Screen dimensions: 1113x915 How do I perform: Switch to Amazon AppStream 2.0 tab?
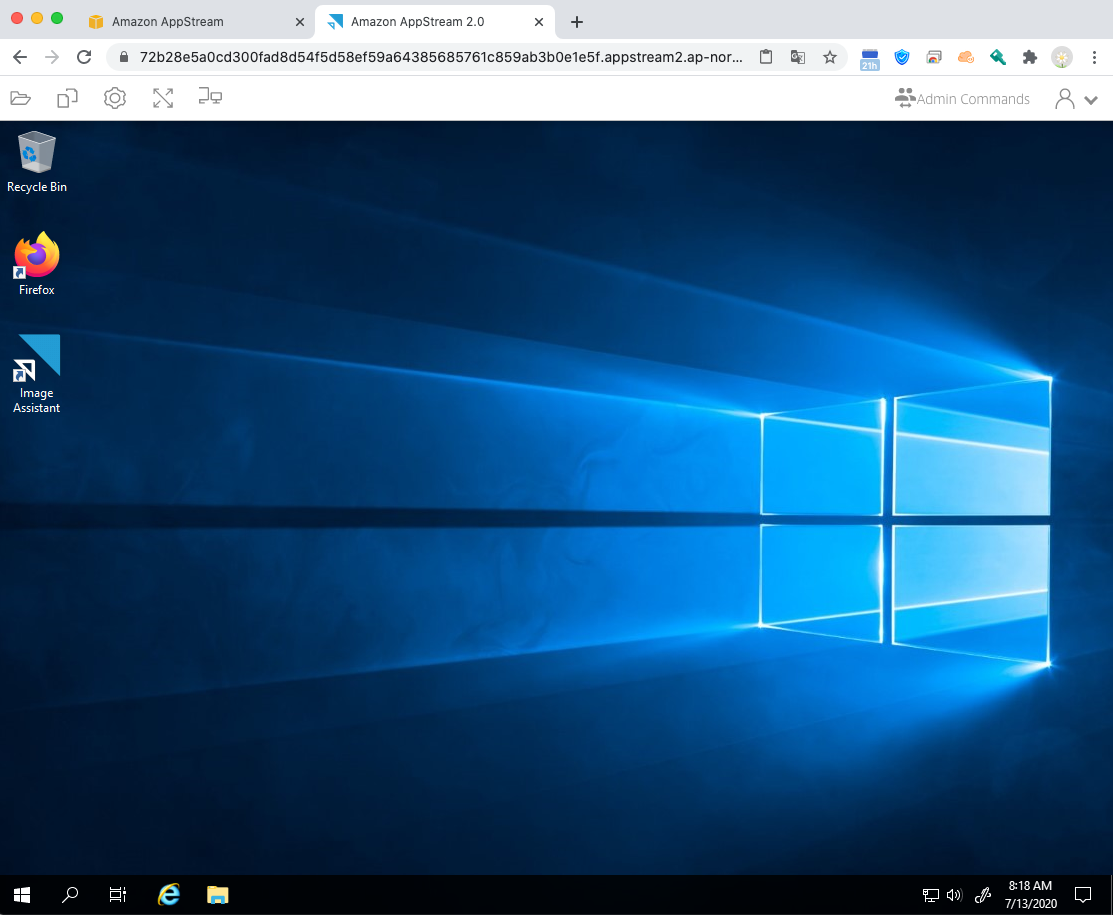pyautogui.click(x=435, y=22)
